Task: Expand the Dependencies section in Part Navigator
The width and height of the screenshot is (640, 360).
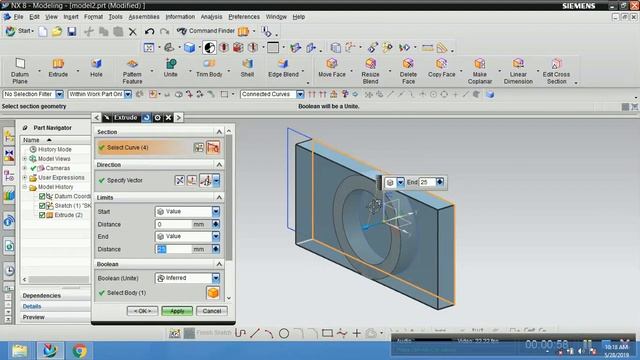Action: (42, 296)
